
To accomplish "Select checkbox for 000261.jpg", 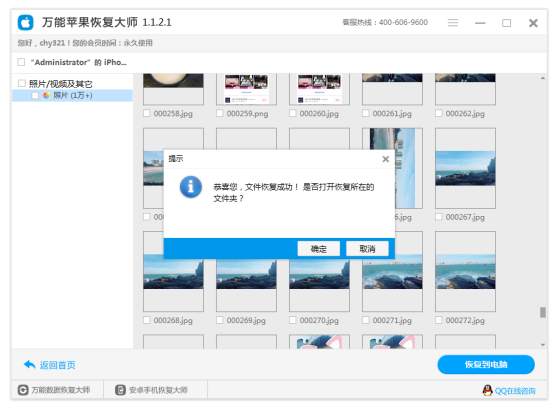I will 366,113.
